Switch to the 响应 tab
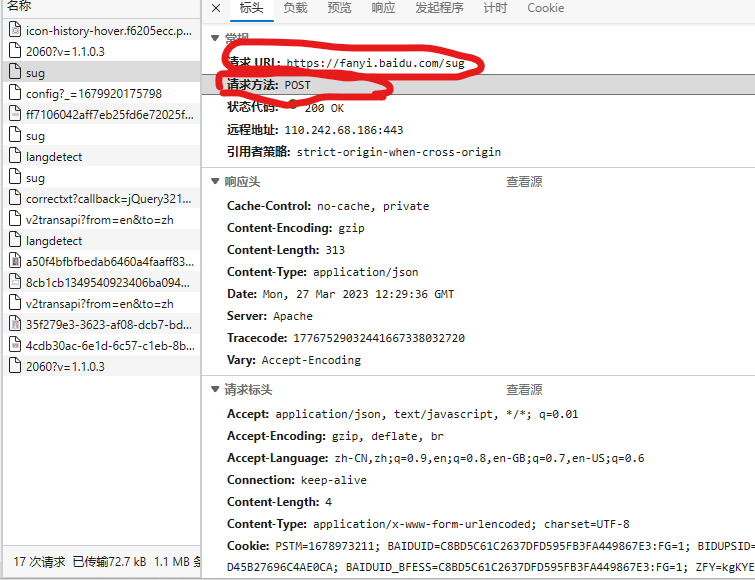The height and width of the screenshot is (580, 755). pyautogui.click(x=383, y=8)
